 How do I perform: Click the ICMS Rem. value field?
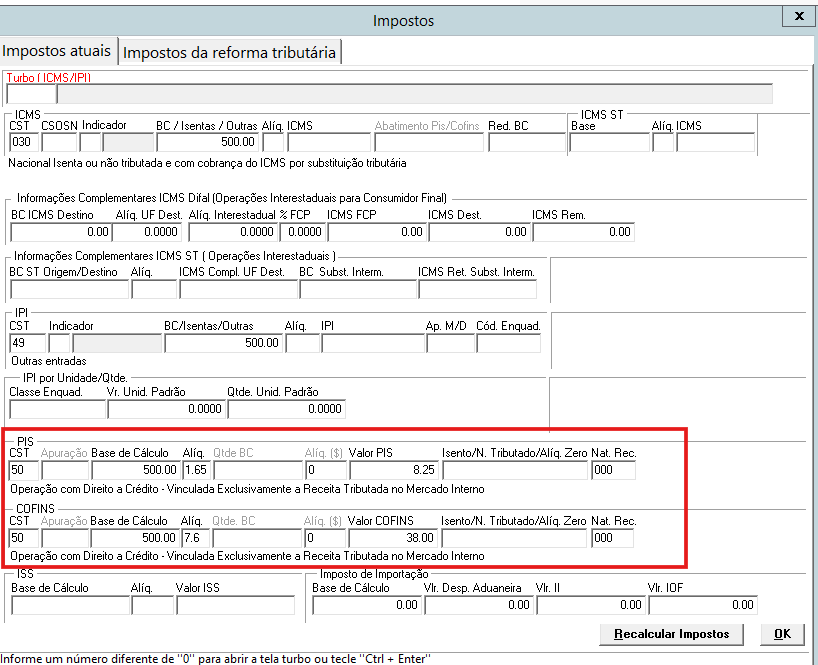[x=583, y=232]
